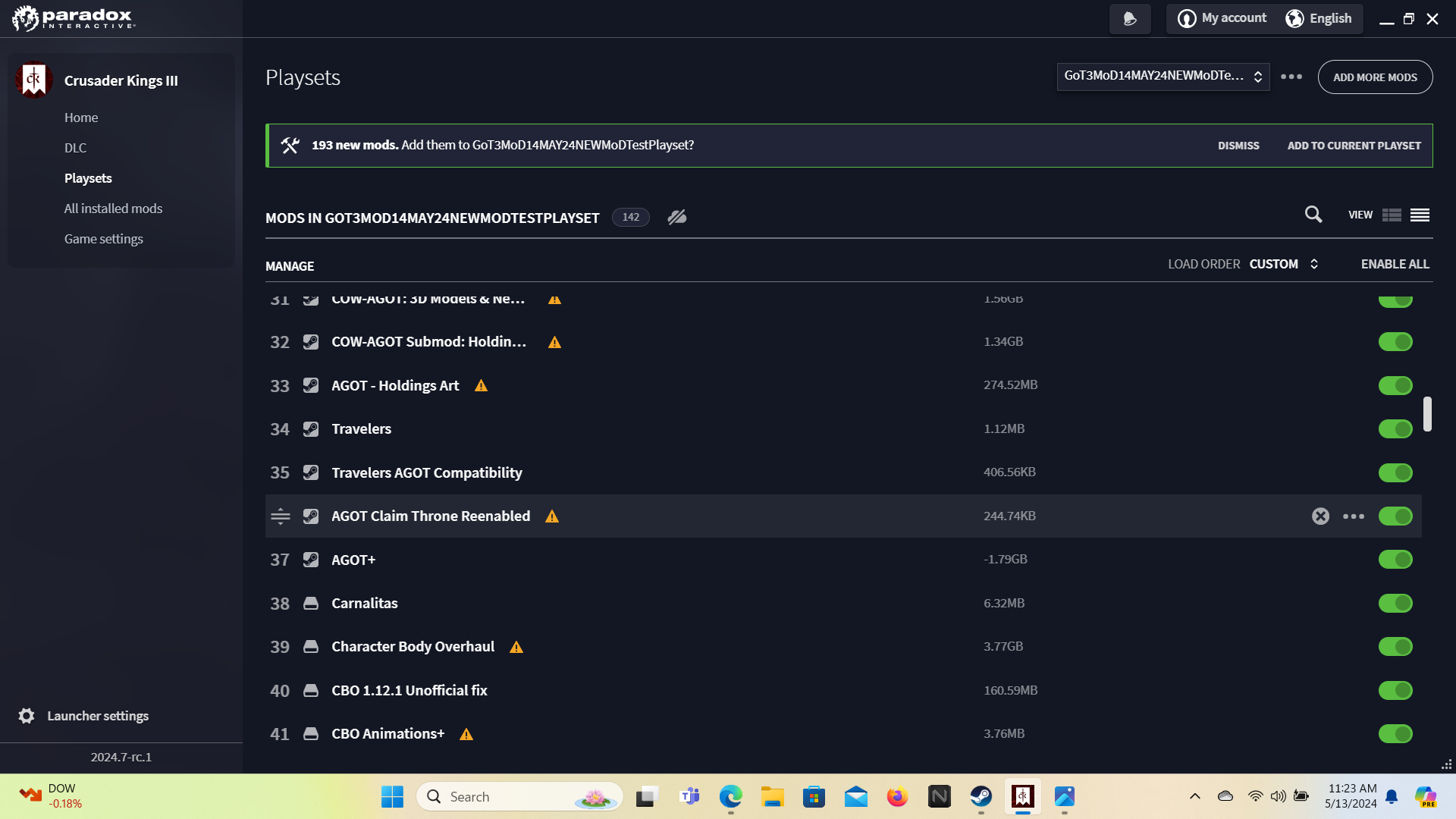Click the hide disabled mods eye-slash icon
The height and width of the screenshot is (819, 1456).
click(x=677, y=218)
